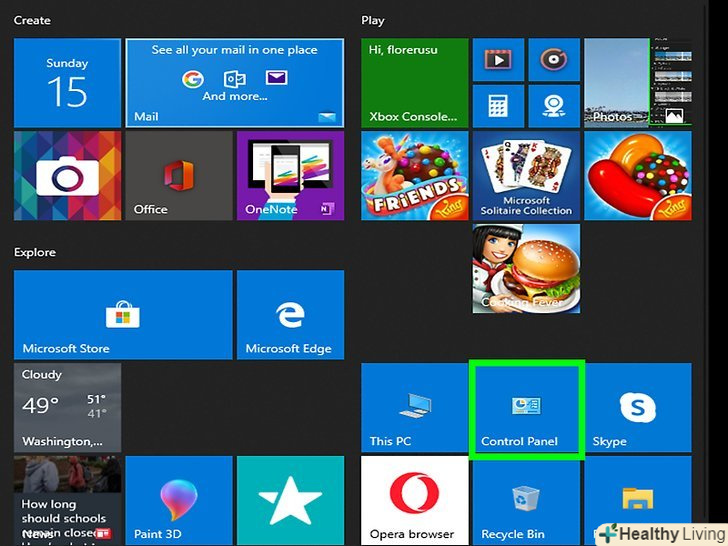Launch the Paint 3D tile
This screenshot has height=546, width=728.
[x=179, y=500]
